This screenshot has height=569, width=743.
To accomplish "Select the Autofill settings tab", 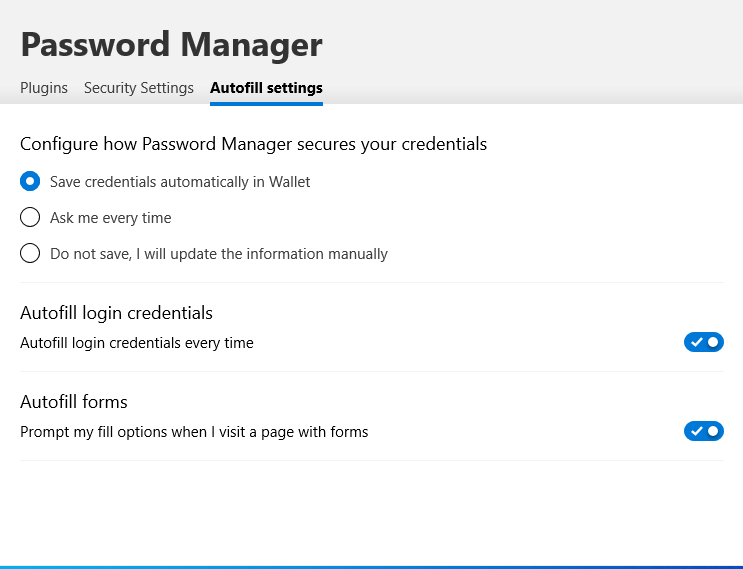I will coord(266,88).
